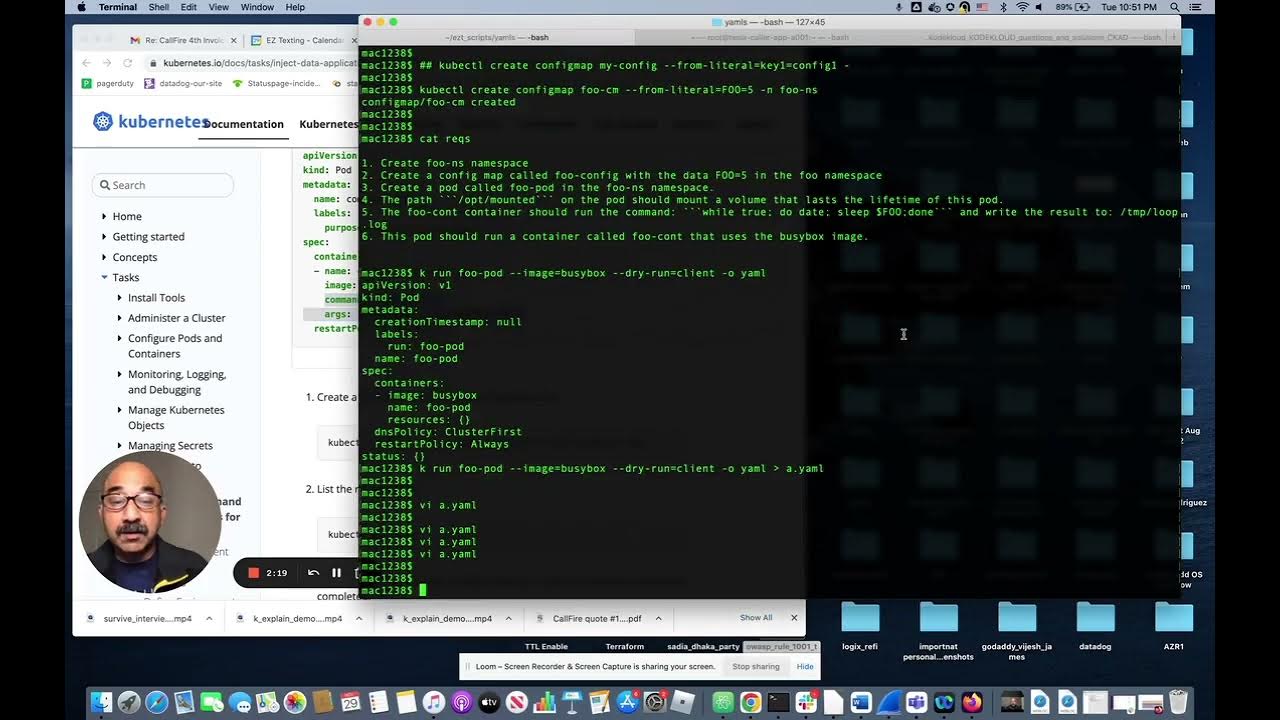
Task: Close the Chrome downloads bar
Action: point(794,618)
